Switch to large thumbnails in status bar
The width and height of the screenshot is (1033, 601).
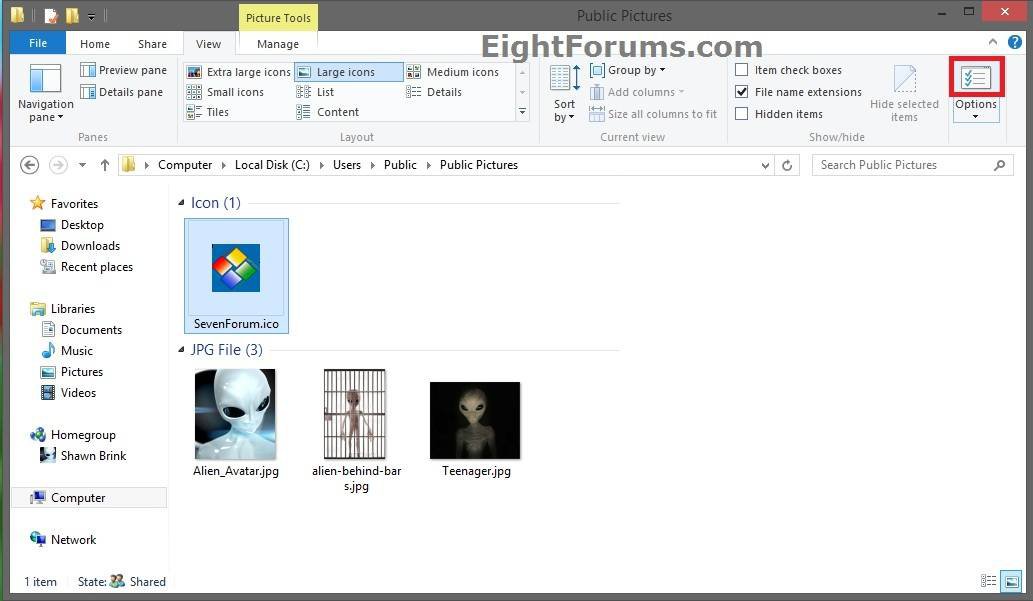[1011, 581]
